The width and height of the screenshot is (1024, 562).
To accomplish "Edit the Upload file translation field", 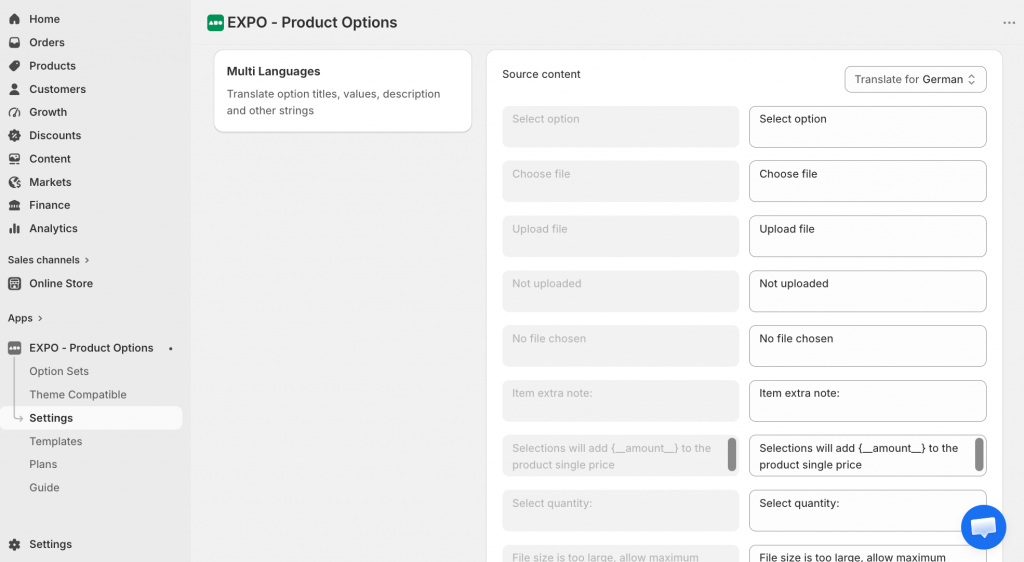I will pyautogui.click(x=867, y=236).
